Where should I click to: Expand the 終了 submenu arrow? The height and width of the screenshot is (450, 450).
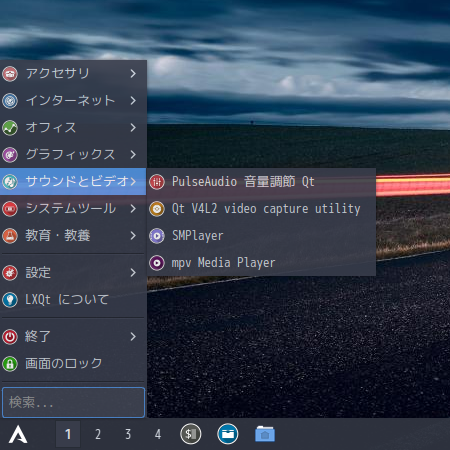click(x=133, y=336)
